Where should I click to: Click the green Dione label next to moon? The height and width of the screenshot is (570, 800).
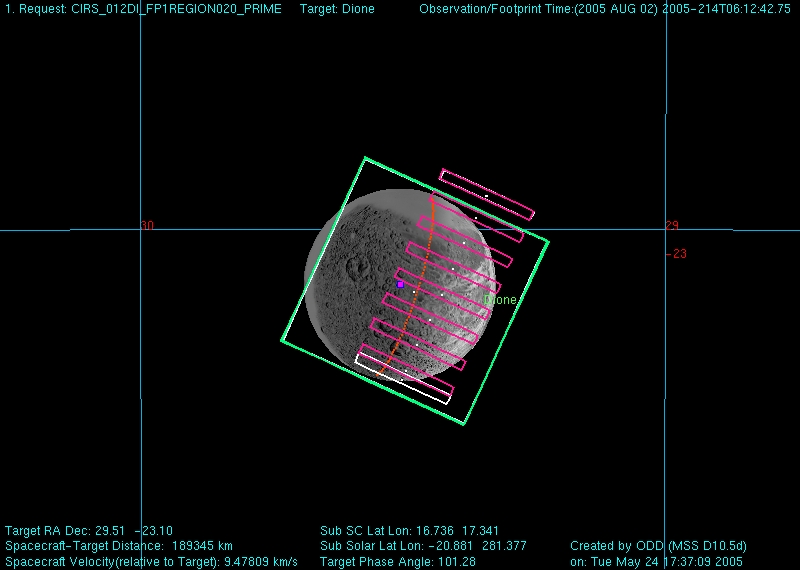[x=499, y=300]
